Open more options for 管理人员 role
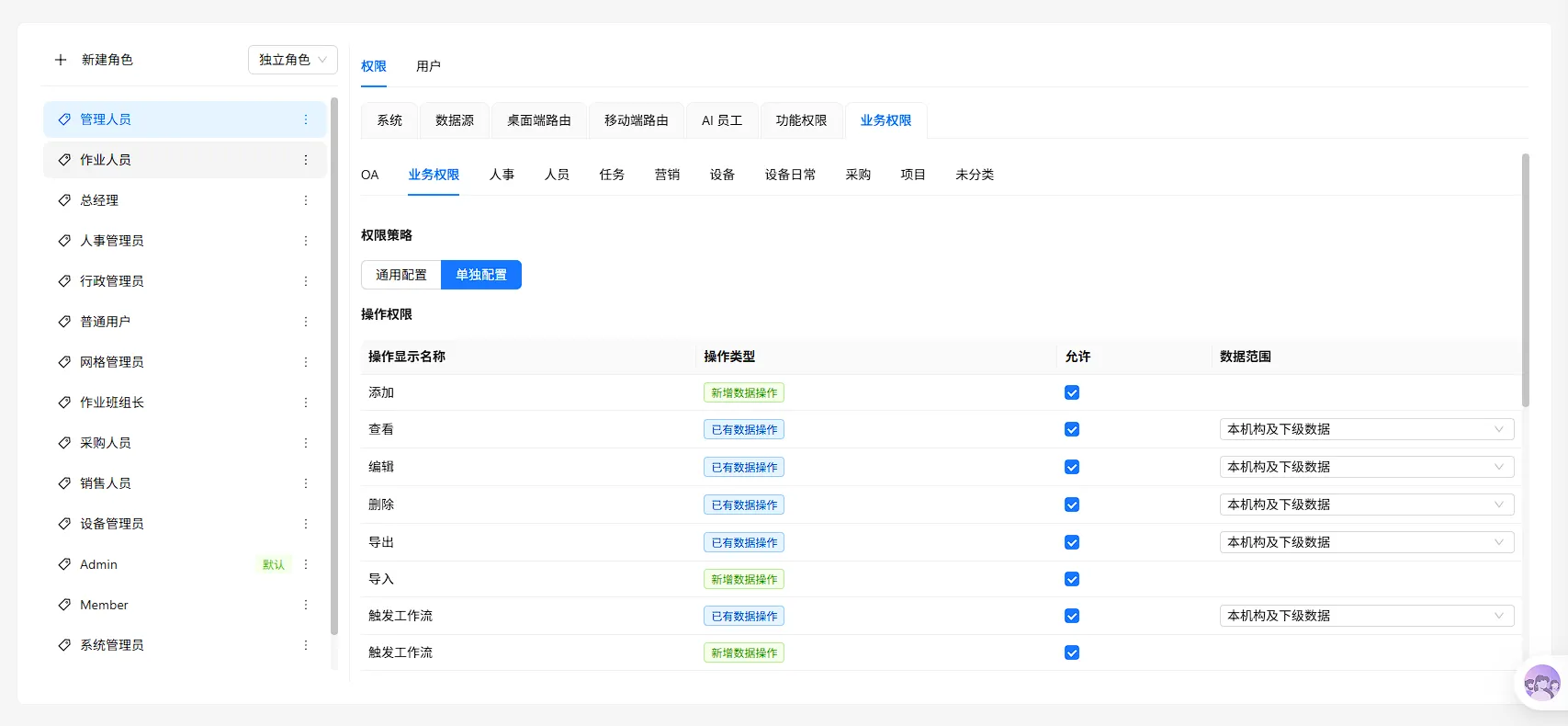 306,119
